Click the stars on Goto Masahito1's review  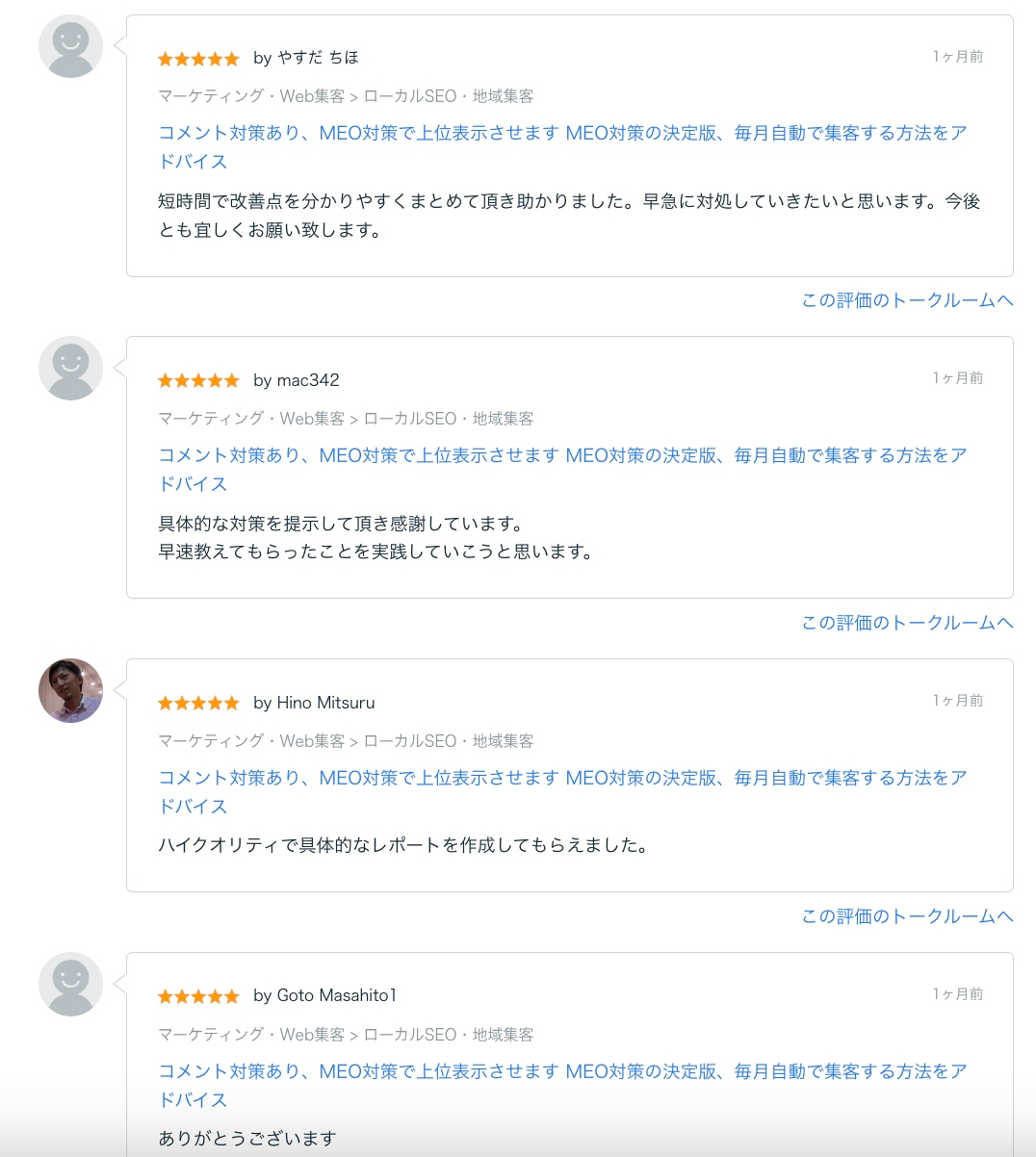pyautogui.click(x=198, y=996)
